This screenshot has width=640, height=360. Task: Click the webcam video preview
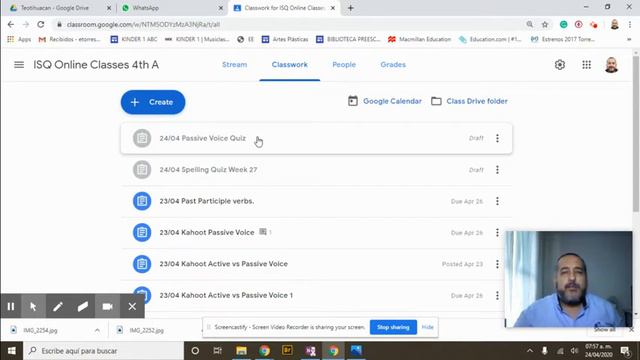[569, 279]
